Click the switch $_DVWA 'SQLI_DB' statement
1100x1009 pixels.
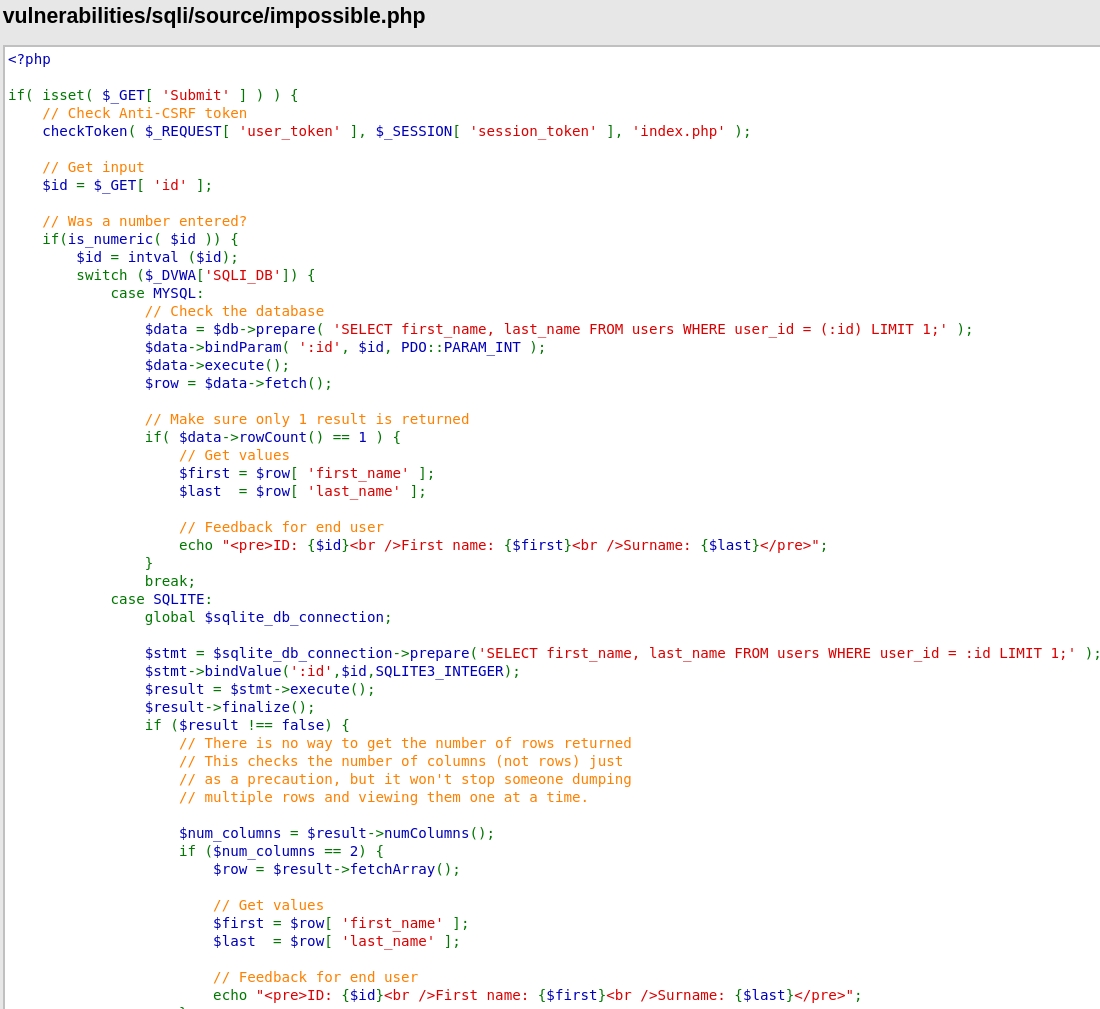[x=195, y=275]
